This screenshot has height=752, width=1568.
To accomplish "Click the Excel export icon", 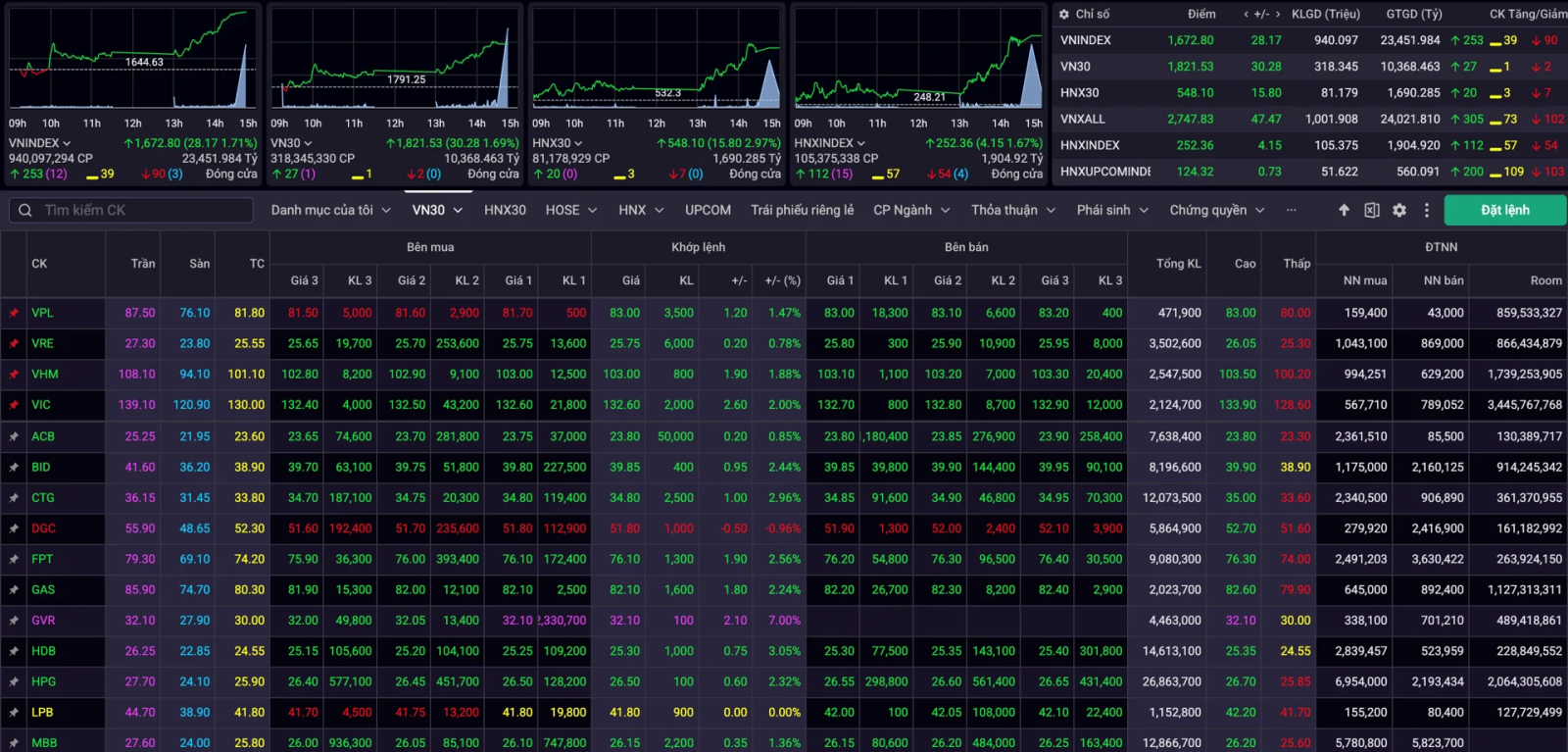I will pyautogui.click(x=1371, y=210).
